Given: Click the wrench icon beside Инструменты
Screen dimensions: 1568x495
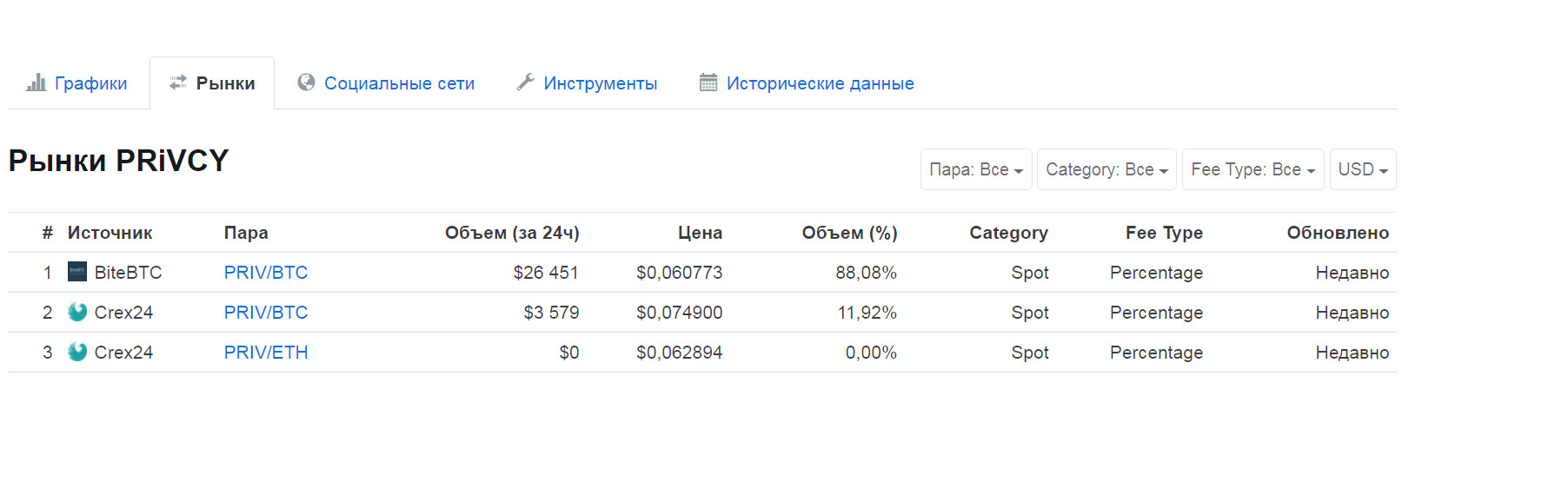Looking at the screenshot, I should click(525, 82).
